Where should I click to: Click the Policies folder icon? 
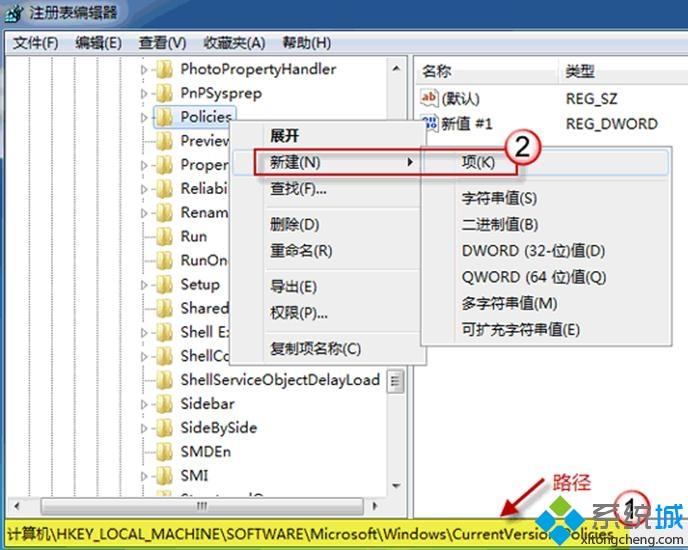164,117
